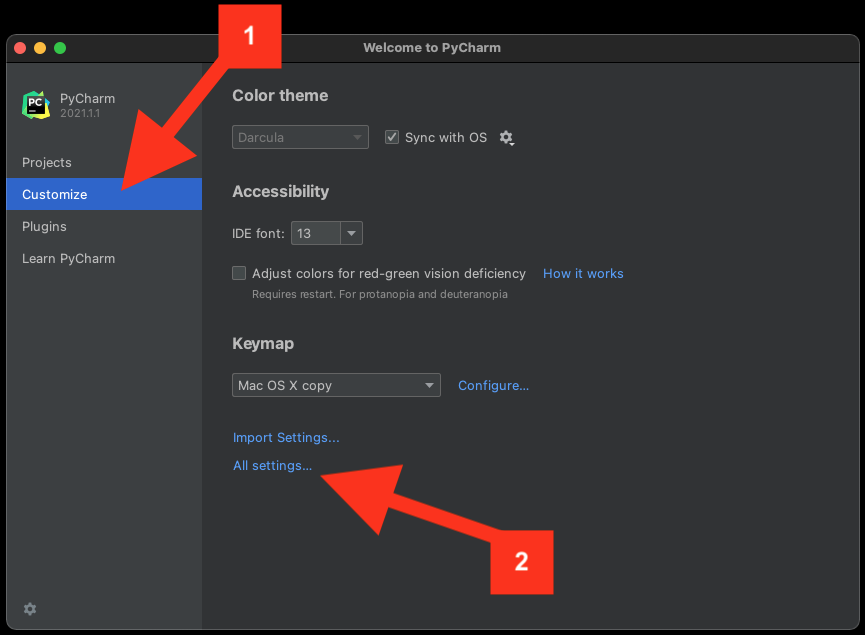Open the Plugins tab in sidebar

45,226
